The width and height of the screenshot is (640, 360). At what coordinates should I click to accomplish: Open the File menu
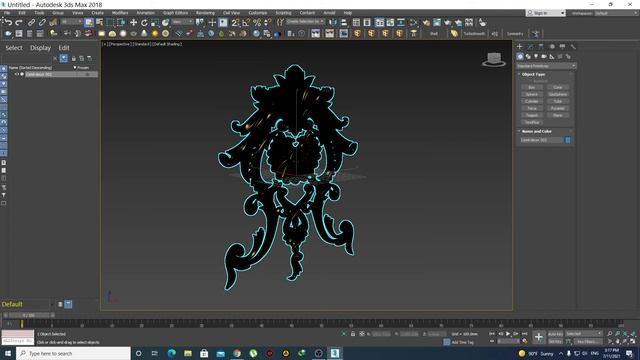click(x=7, y=13)
